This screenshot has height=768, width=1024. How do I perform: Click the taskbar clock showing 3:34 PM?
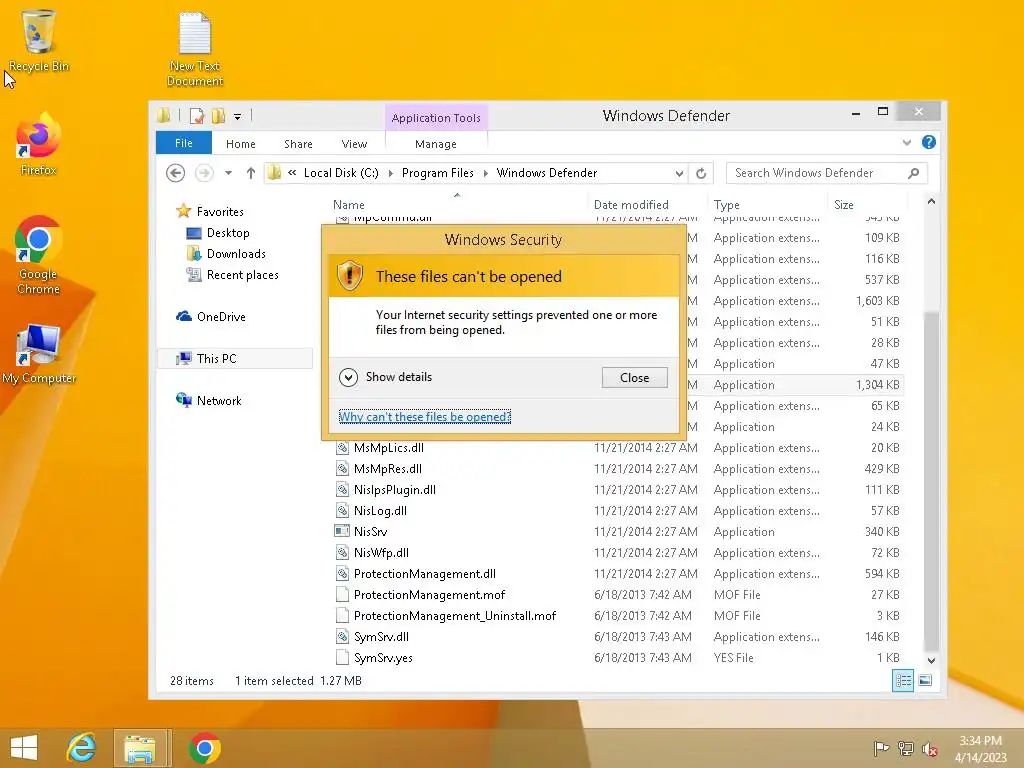click(980, 748)
